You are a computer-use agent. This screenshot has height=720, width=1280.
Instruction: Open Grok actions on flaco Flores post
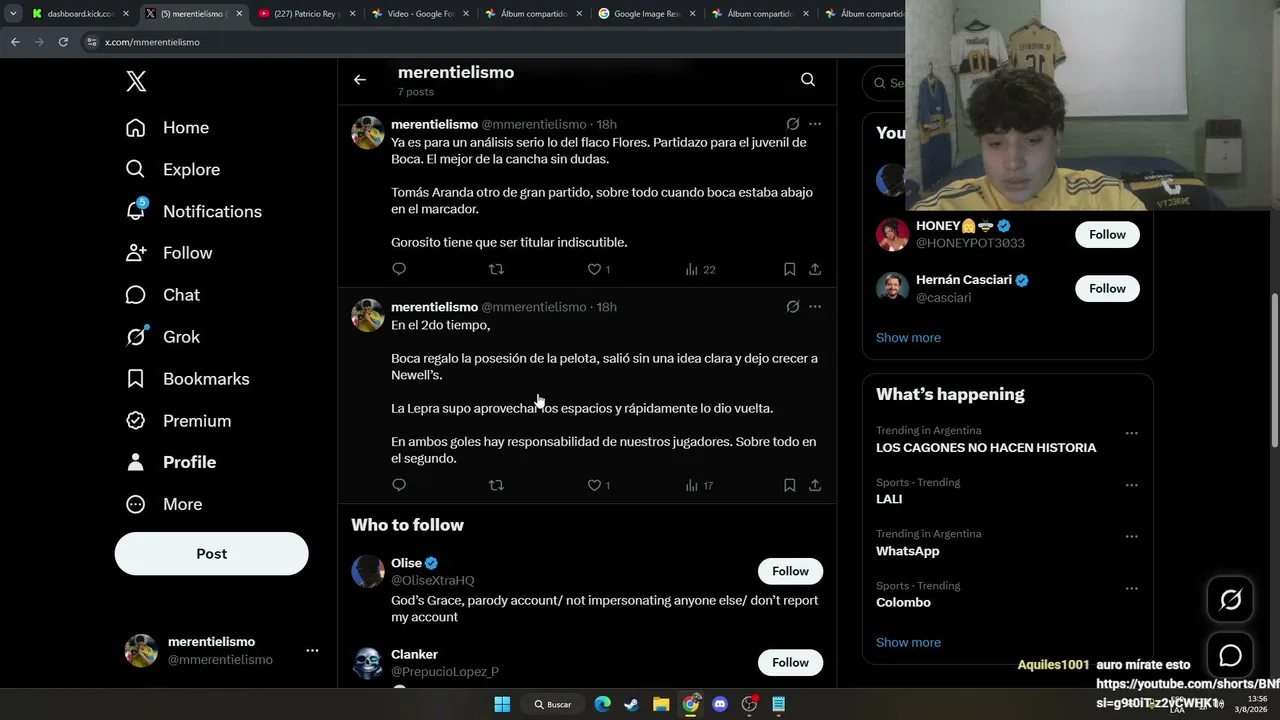(792, 124)
